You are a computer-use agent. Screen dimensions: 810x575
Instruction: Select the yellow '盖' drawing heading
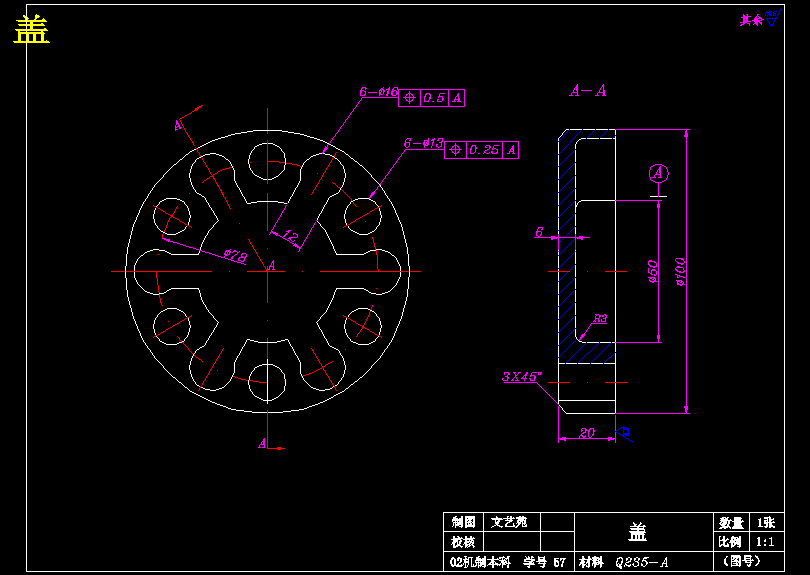pos(32,29)
